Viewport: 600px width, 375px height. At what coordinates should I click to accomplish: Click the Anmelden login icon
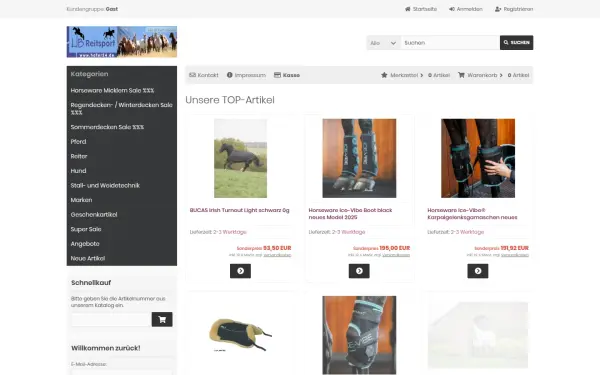(x=452, y=9)
